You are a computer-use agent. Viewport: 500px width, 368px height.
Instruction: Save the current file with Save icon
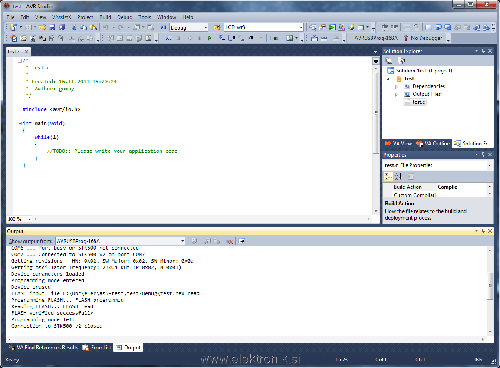52,27
